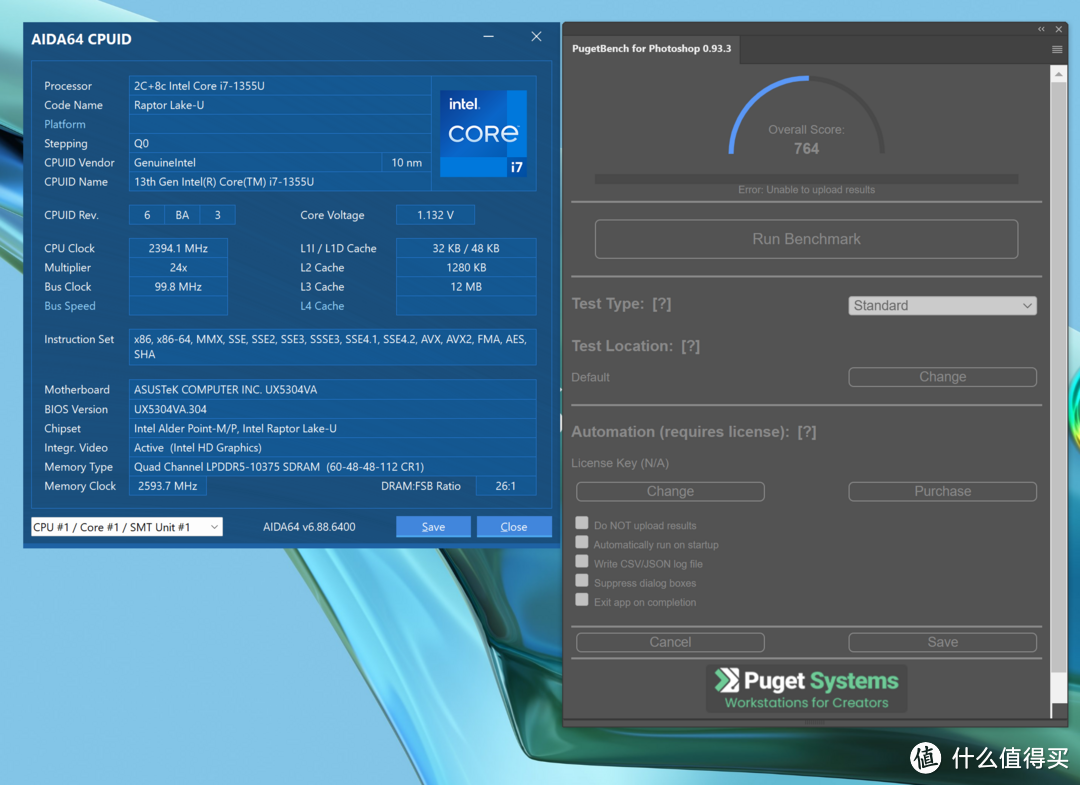Open the PugetBench panel hamburger menu
This screenshot has height=785, width=1080.
[1057, 49]
